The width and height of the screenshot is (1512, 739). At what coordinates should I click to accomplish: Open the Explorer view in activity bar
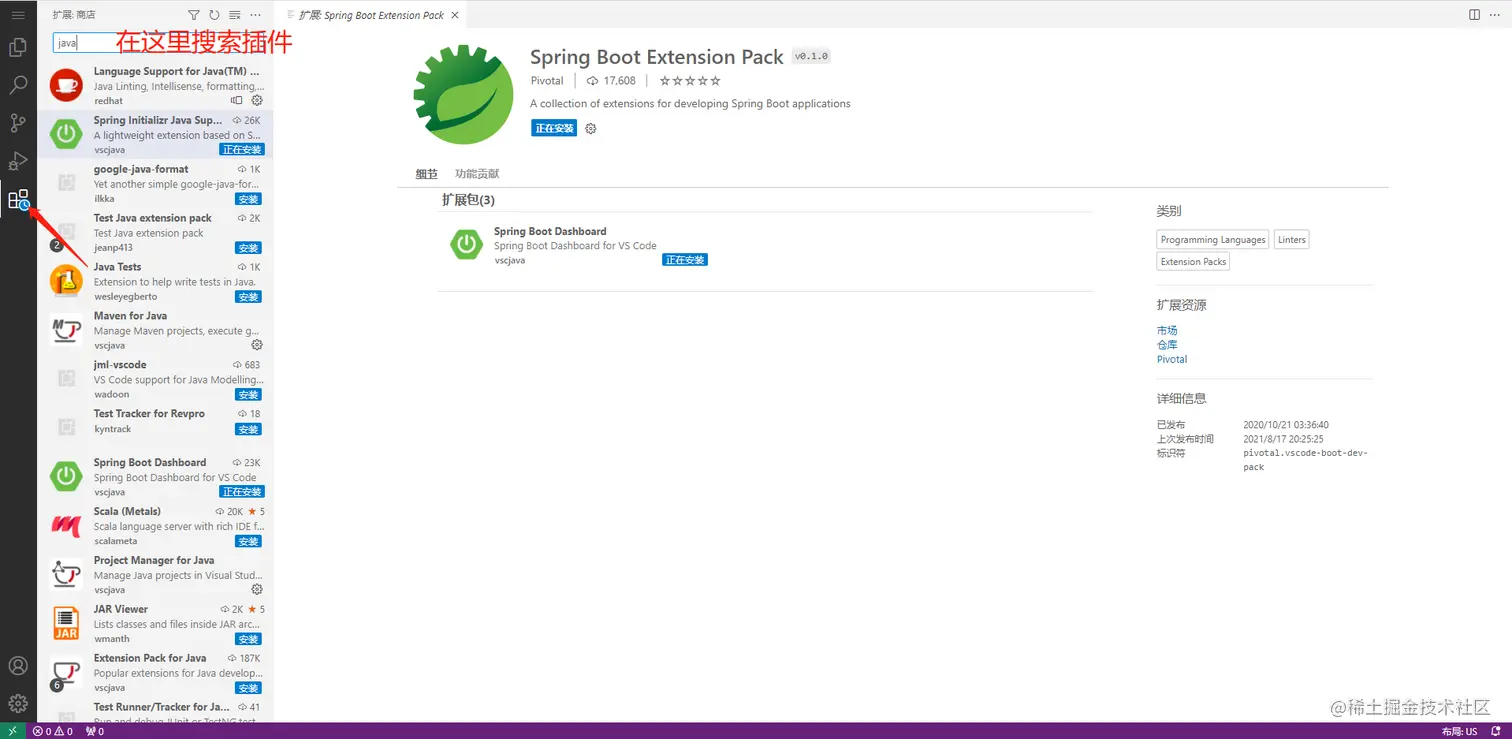coord(18,47)
